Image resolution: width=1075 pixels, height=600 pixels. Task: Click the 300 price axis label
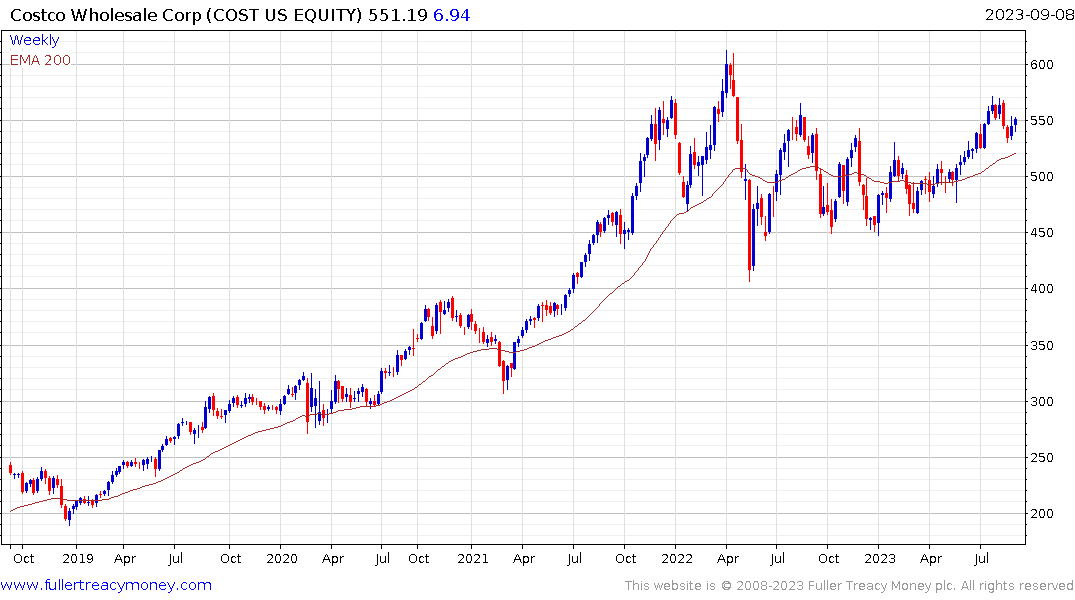click(x=1041, y=402)
